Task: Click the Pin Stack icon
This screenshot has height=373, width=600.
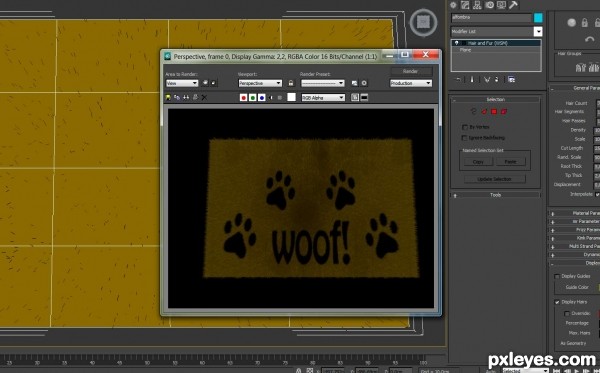Action: (458, 80)
